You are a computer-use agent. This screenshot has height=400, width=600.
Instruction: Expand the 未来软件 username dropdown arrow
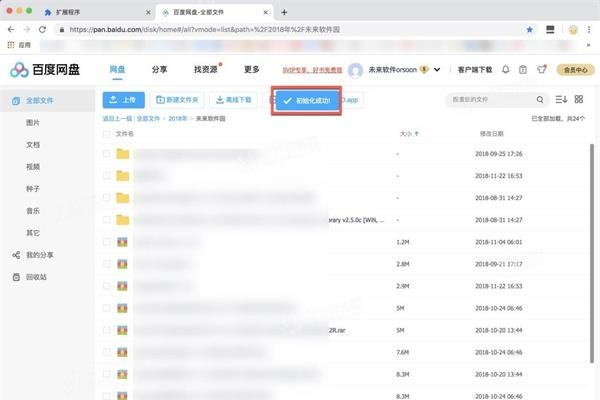click(x=437, y=70)
